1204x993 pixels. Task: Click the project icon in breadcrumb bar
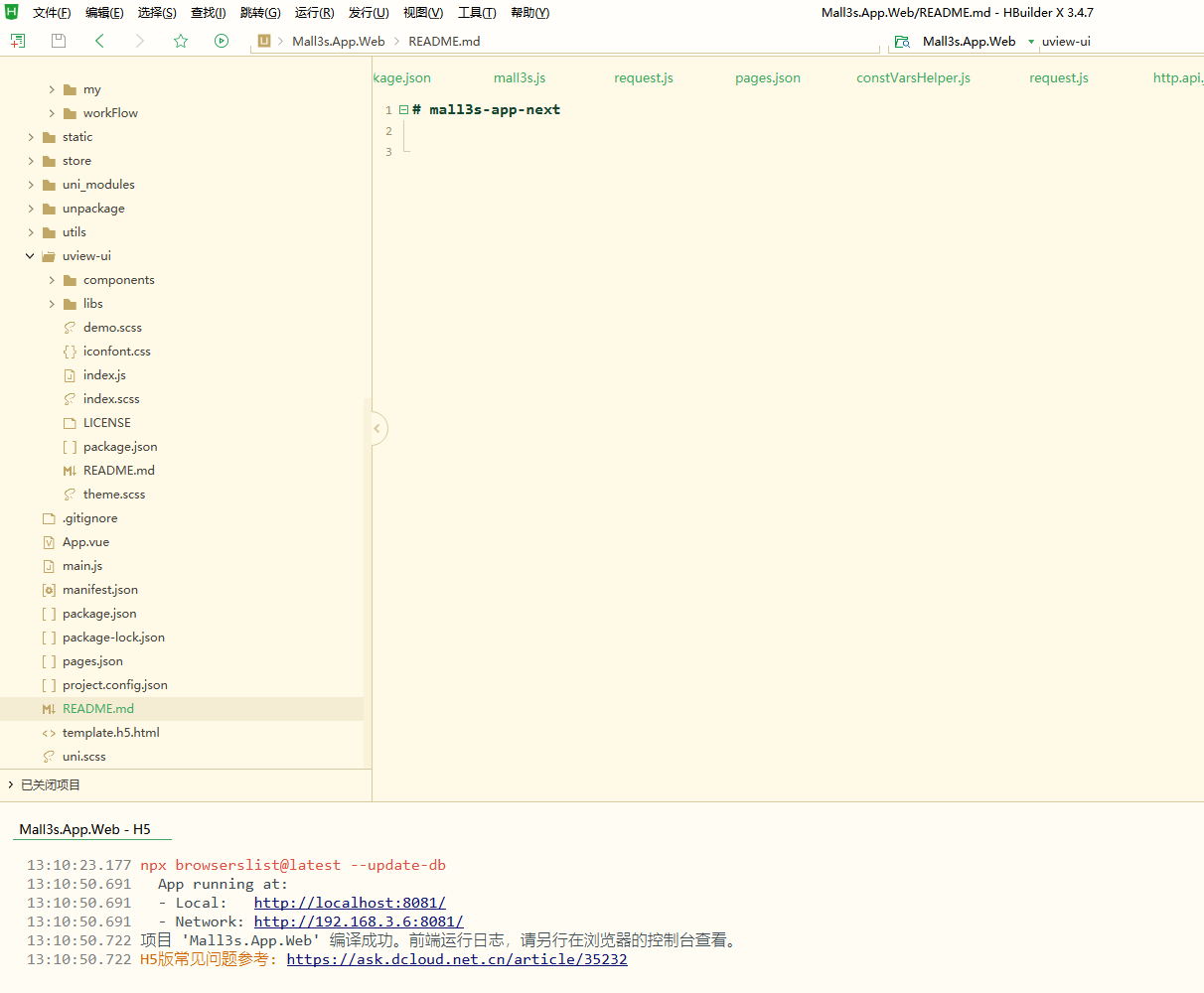point(264,41)
